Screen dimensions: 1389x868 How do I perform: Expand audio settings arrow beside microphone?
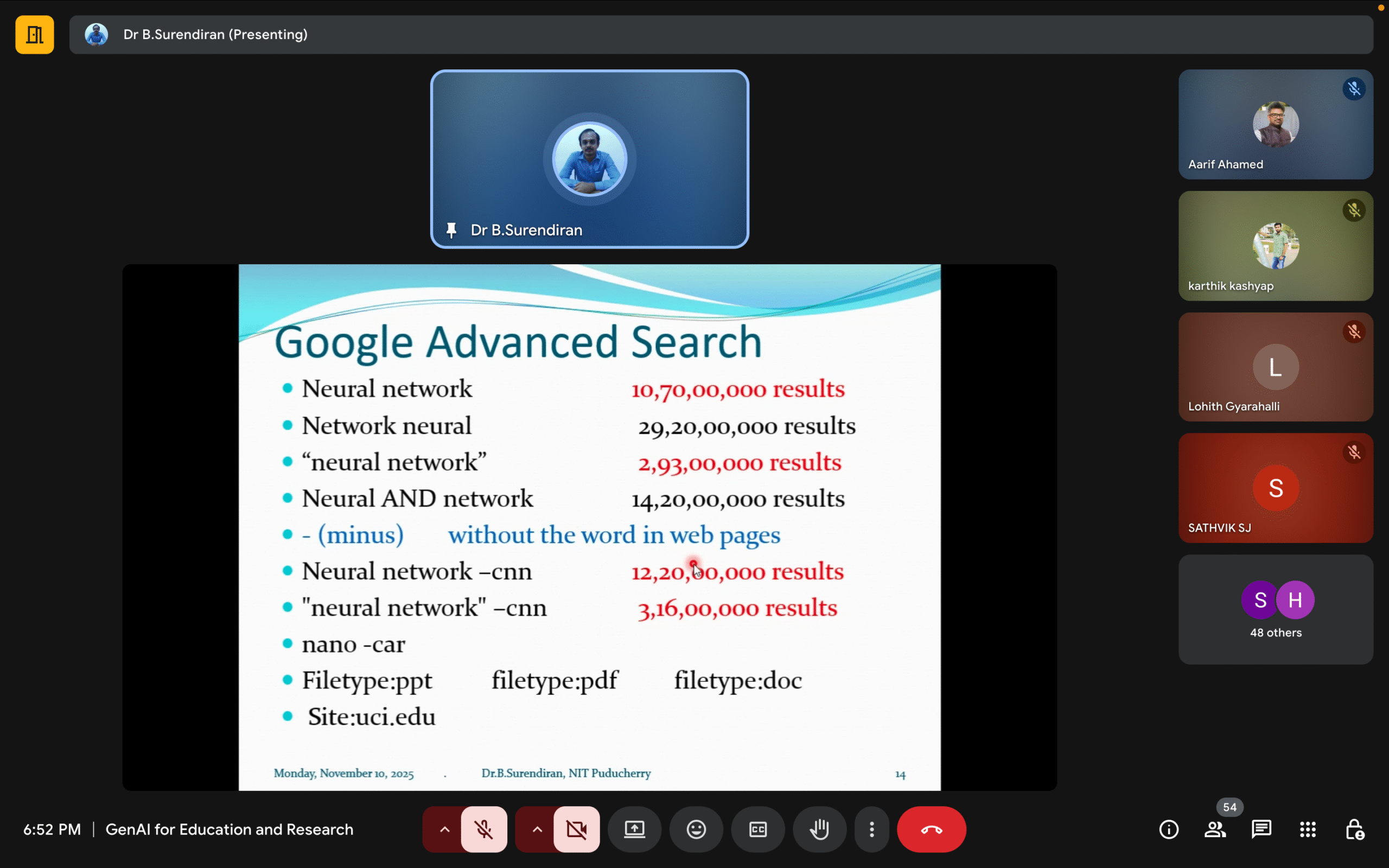coord(444,829)
